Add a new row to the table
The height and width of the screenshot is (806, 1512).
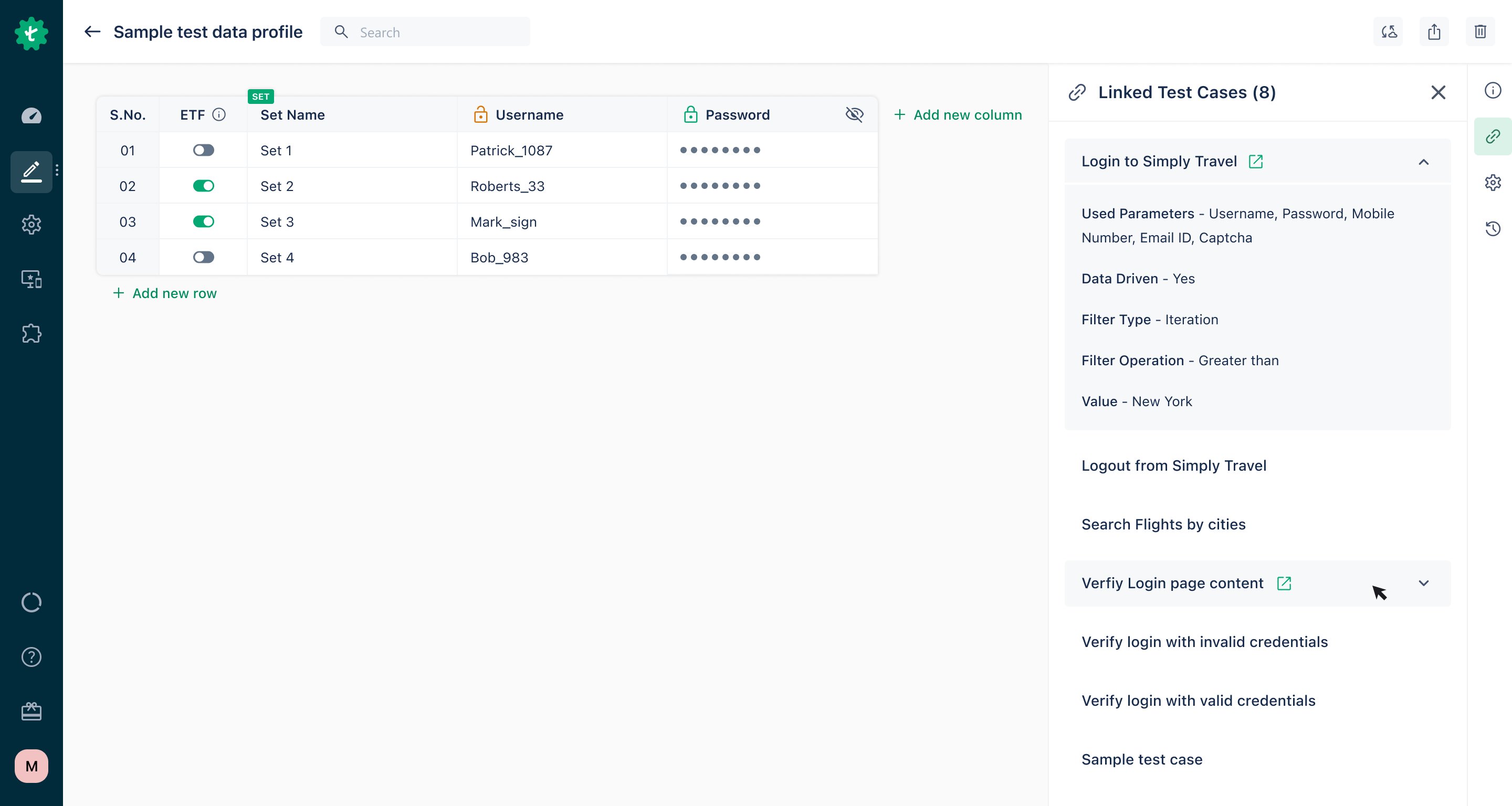pos(165,293)
